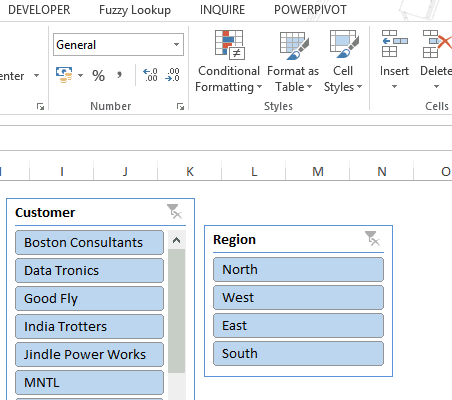Image resolution: width=452 pixels, height=400 pixels.
Task: Select column K header
Action: pyautogui.click(x=190, y=171)
